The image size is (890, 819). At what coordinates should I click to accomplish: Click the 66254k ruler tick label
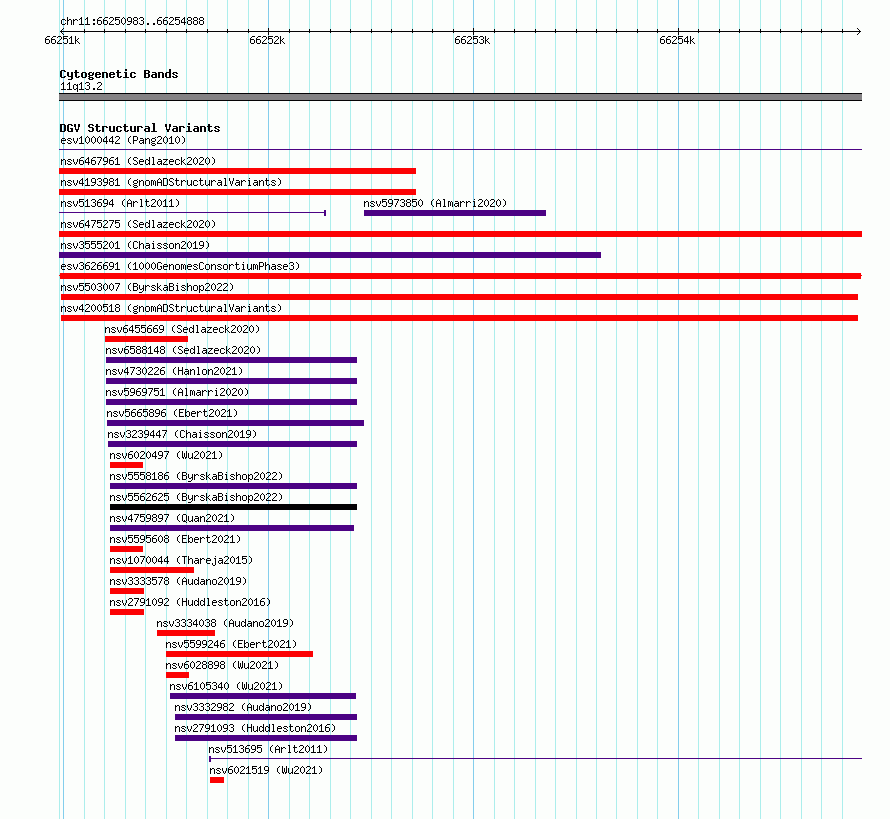tap(677, 40)
